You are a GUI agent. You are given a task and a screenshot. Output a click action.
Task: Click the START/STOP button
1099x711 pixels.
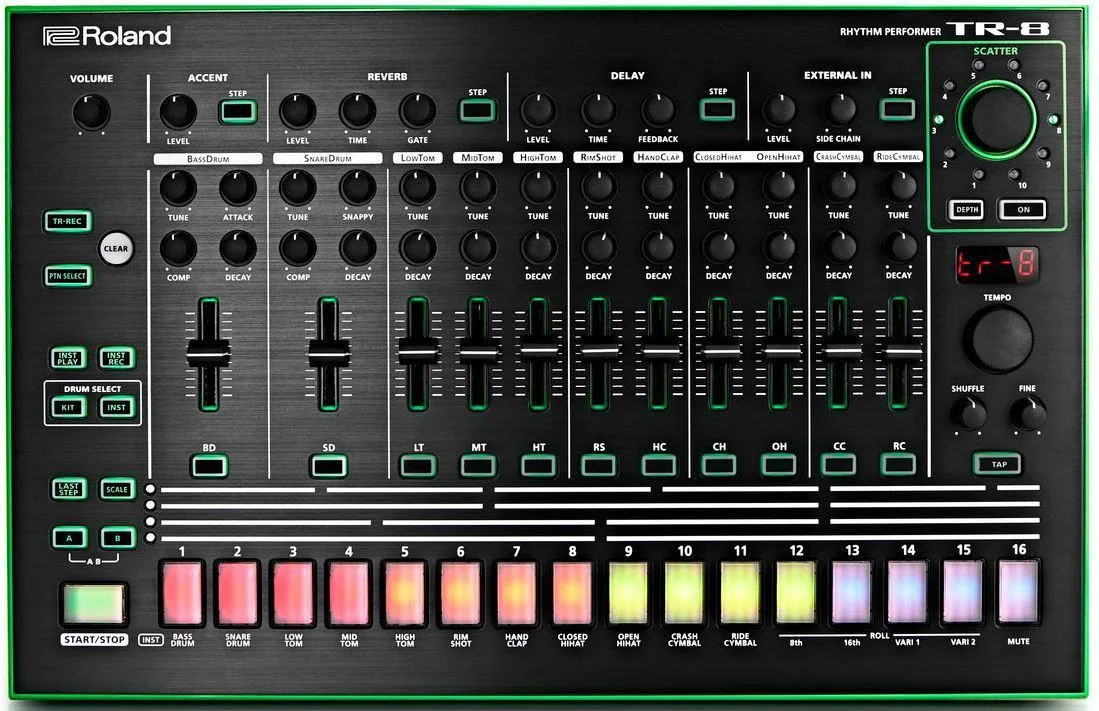pyautogui.click(x=94, y=604)
